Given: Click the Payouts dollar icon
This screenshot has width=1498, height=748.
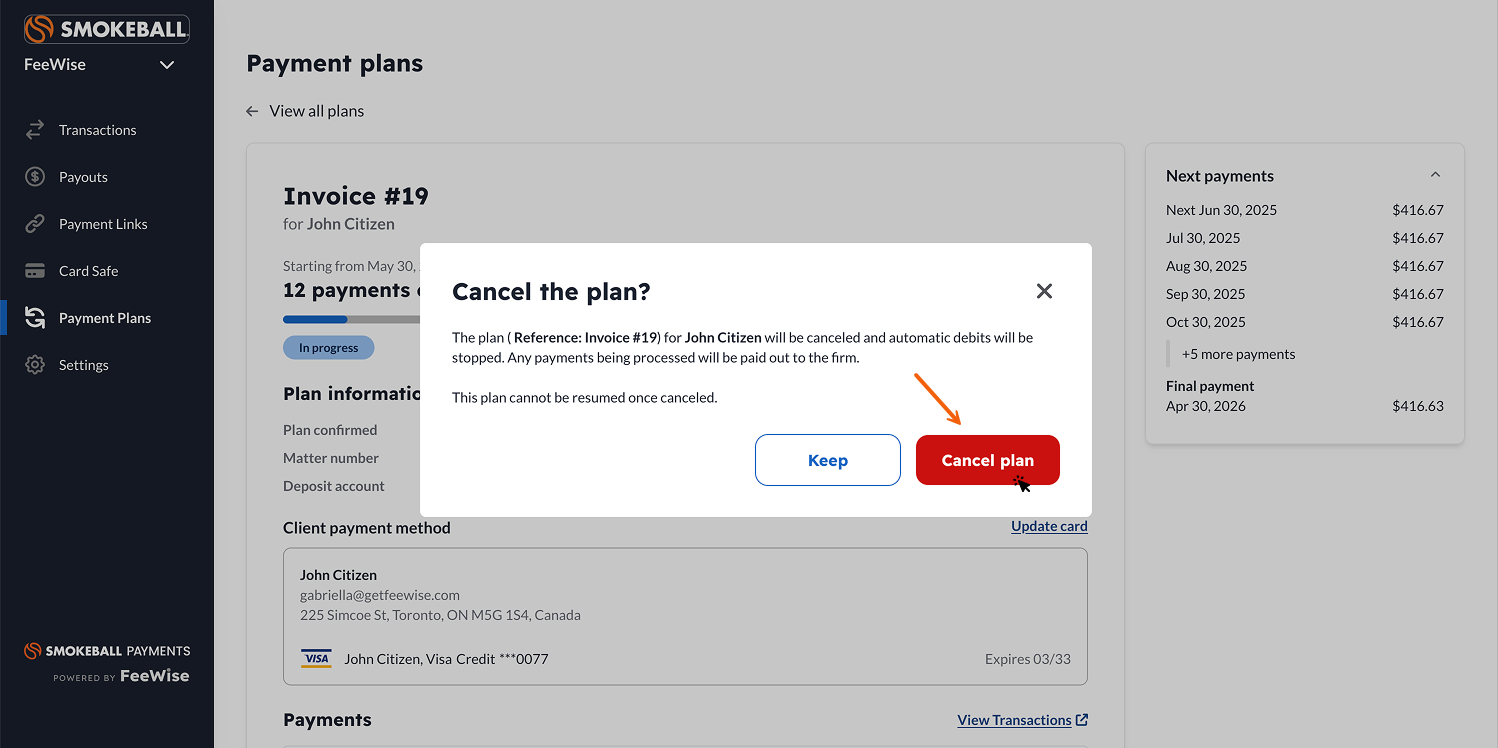Looking at the screenshot, I should pyautogui.click(x=35, y=177).
